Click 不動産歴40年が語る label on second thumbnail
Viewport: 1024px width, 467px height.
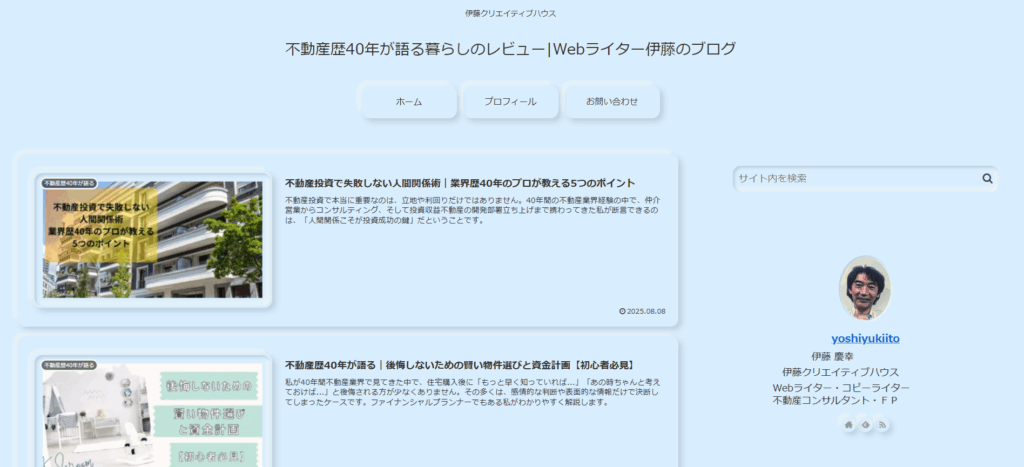point(69,365)
